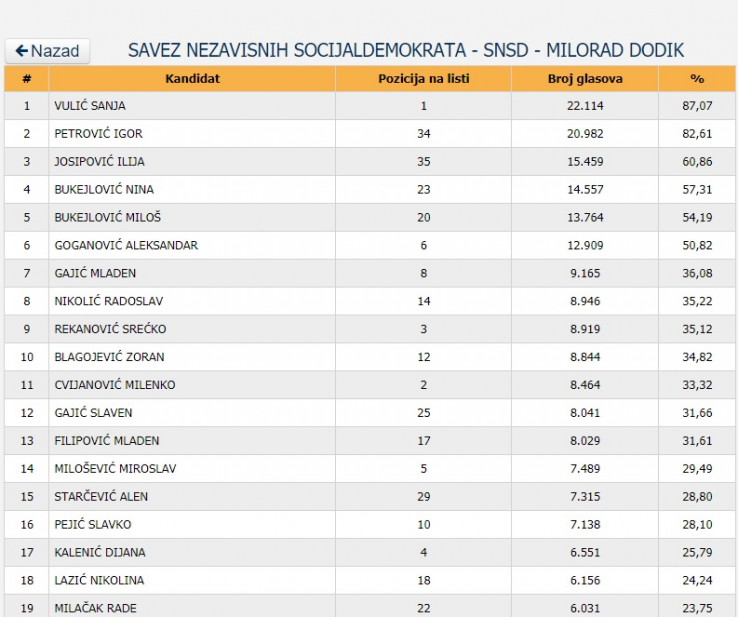
Task: Click the percent column header
Action: click(697, 79)
